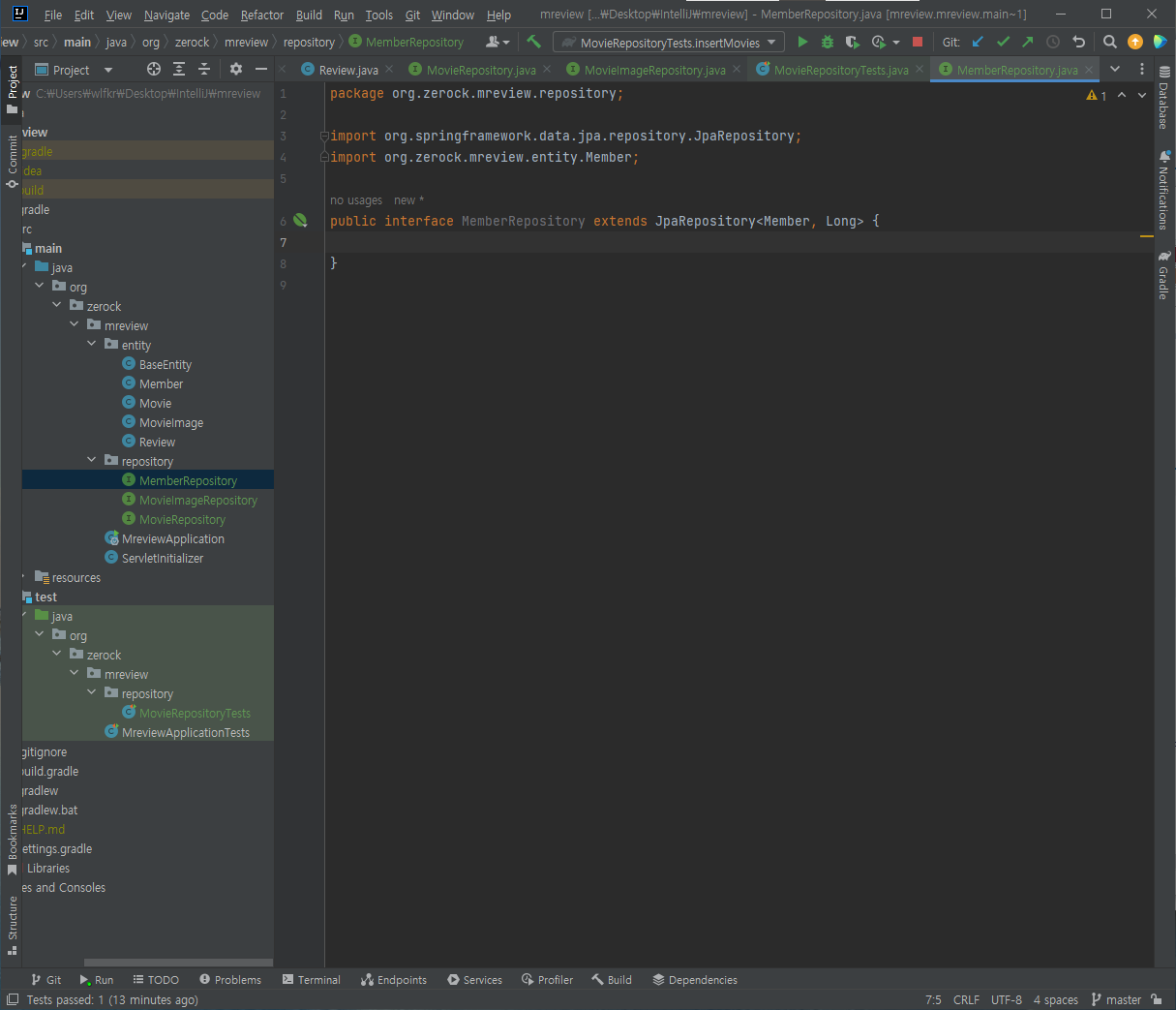Collapse all nodes in Project panel
This screenshot has width=1176, height=1010.
coord(204,69)
